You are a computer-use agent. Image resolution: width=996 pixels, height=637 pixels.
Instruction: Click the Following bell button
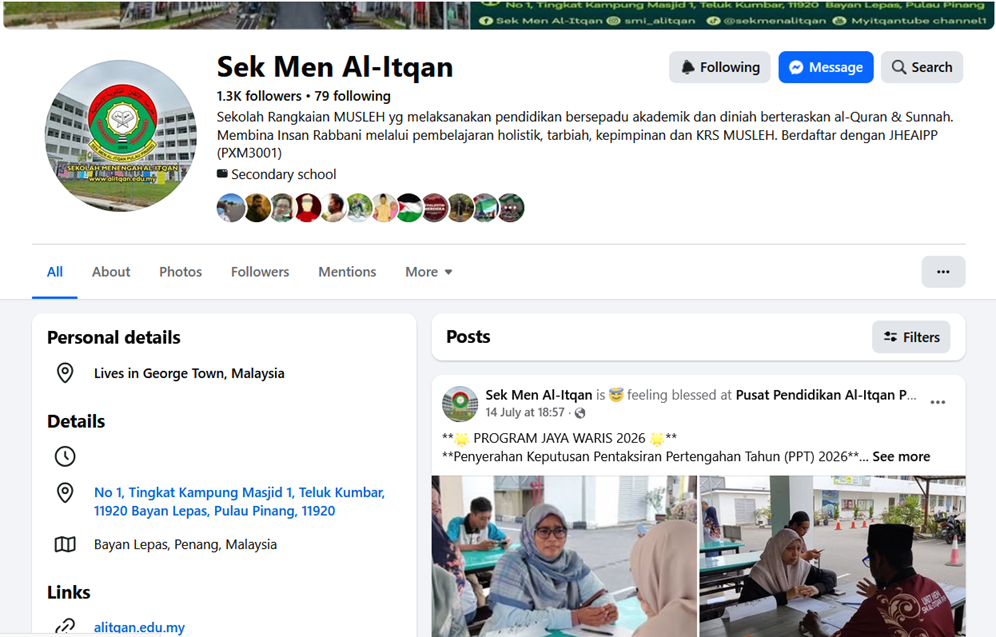[x=719, y=67]
